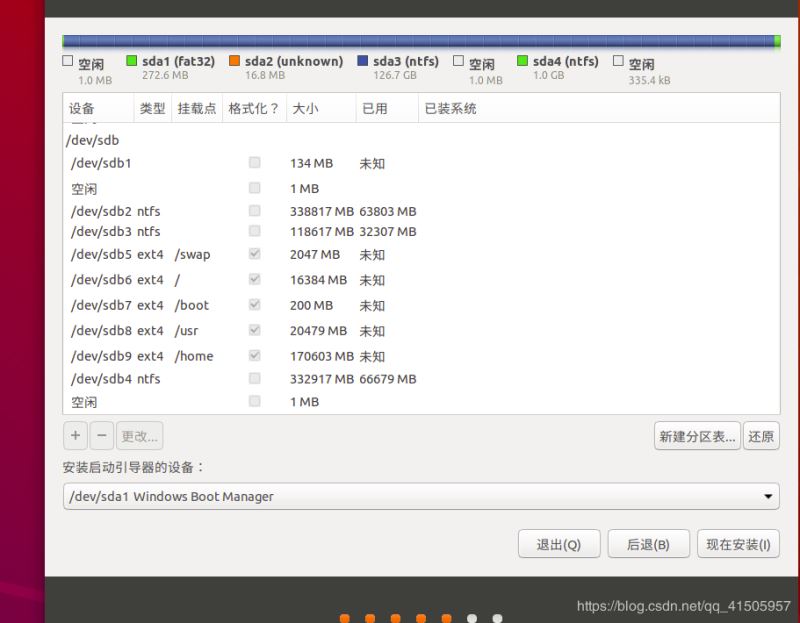The height and width of the screenshot is (623, 800).
Task: Click the 还原 revert button
Action: pyautogui.click(x=761, y=436)
